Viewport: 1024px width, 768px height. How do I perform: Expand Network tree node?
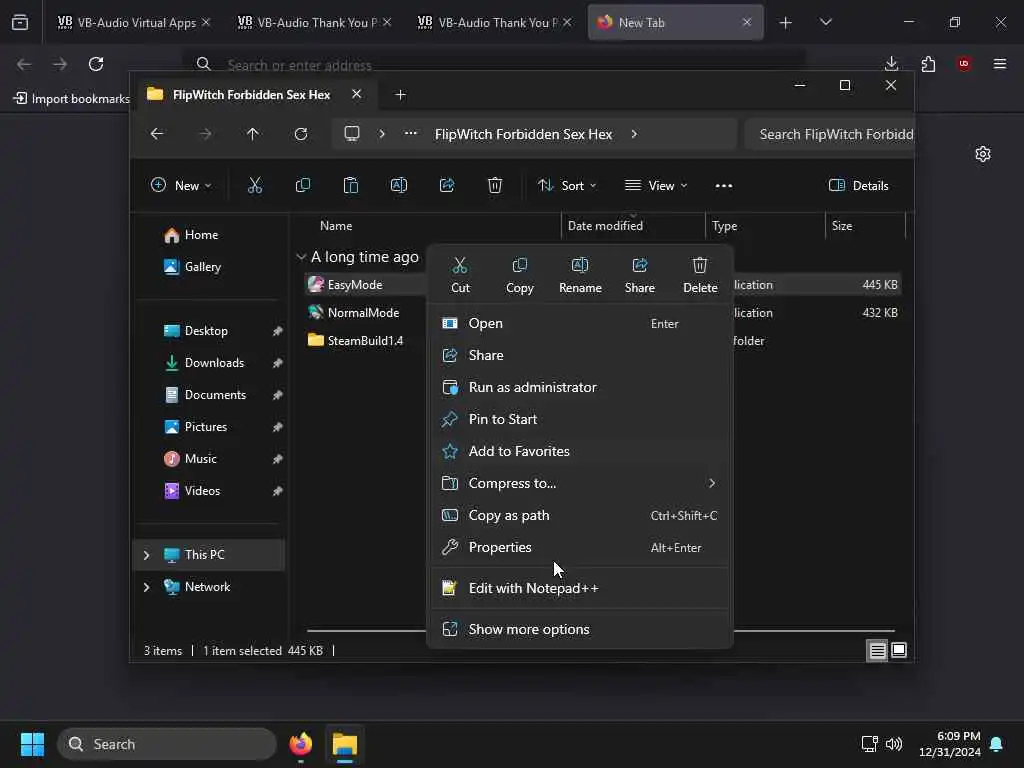(146, 587)
